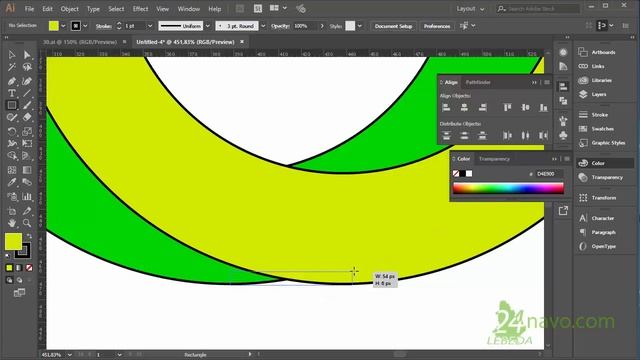
Task: Click Horizontal Align Left icon
Action: [x=446, y=107]
